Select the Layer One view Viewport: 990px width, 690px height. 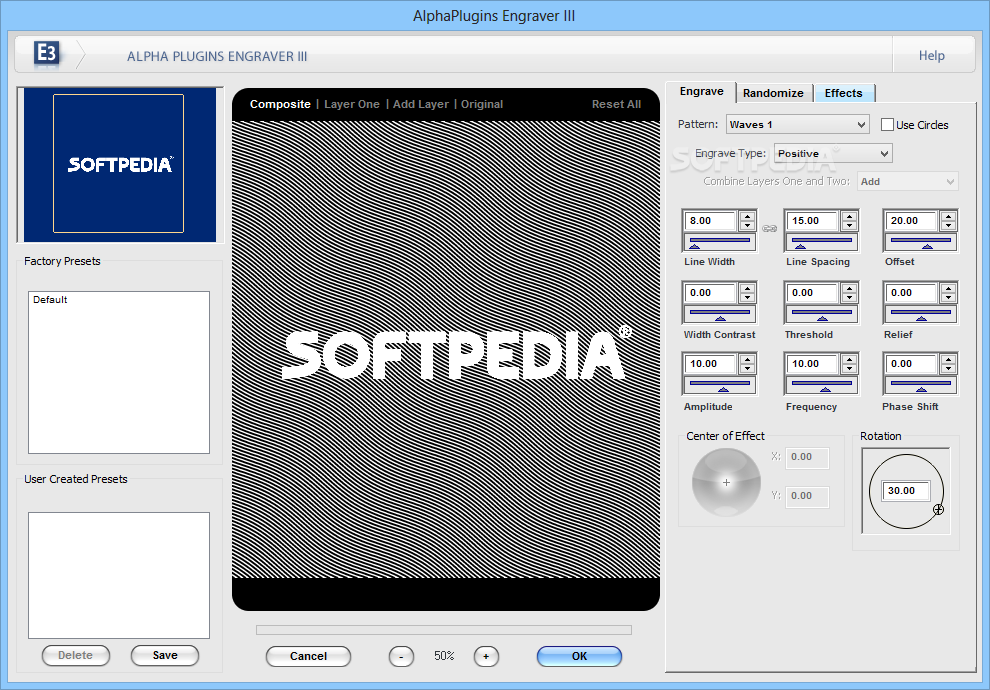coord(352,104)
